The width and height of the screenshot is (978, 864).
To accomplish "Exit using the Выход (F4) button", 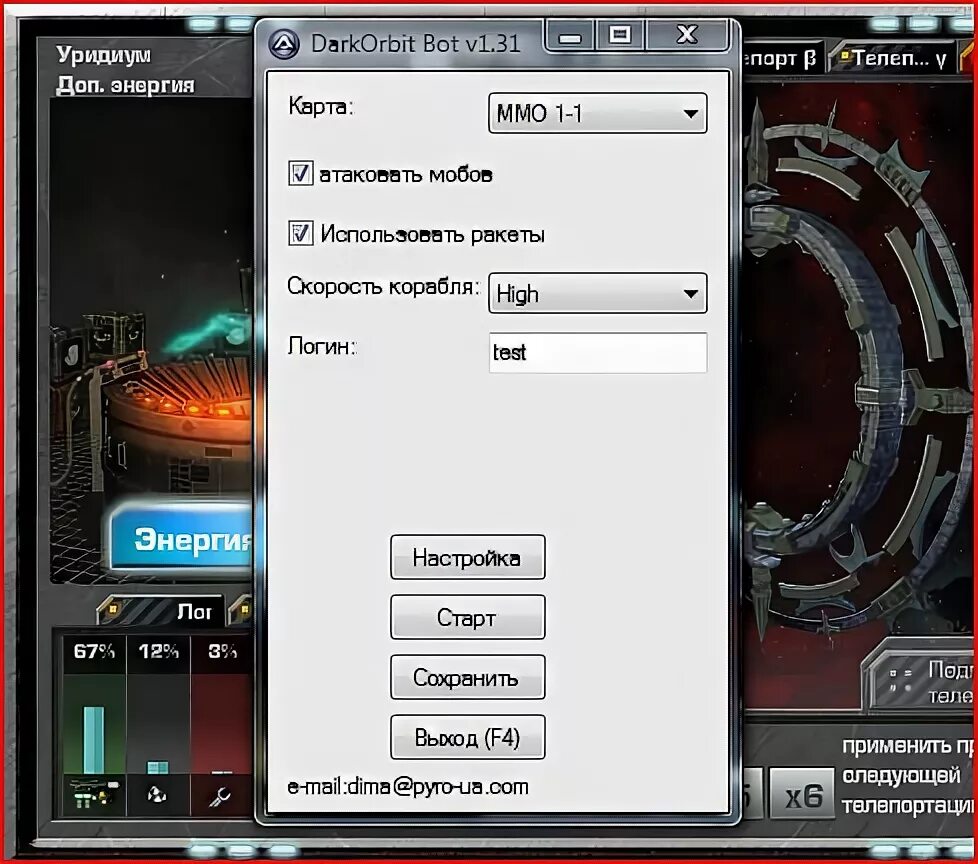I will (467, 737).
